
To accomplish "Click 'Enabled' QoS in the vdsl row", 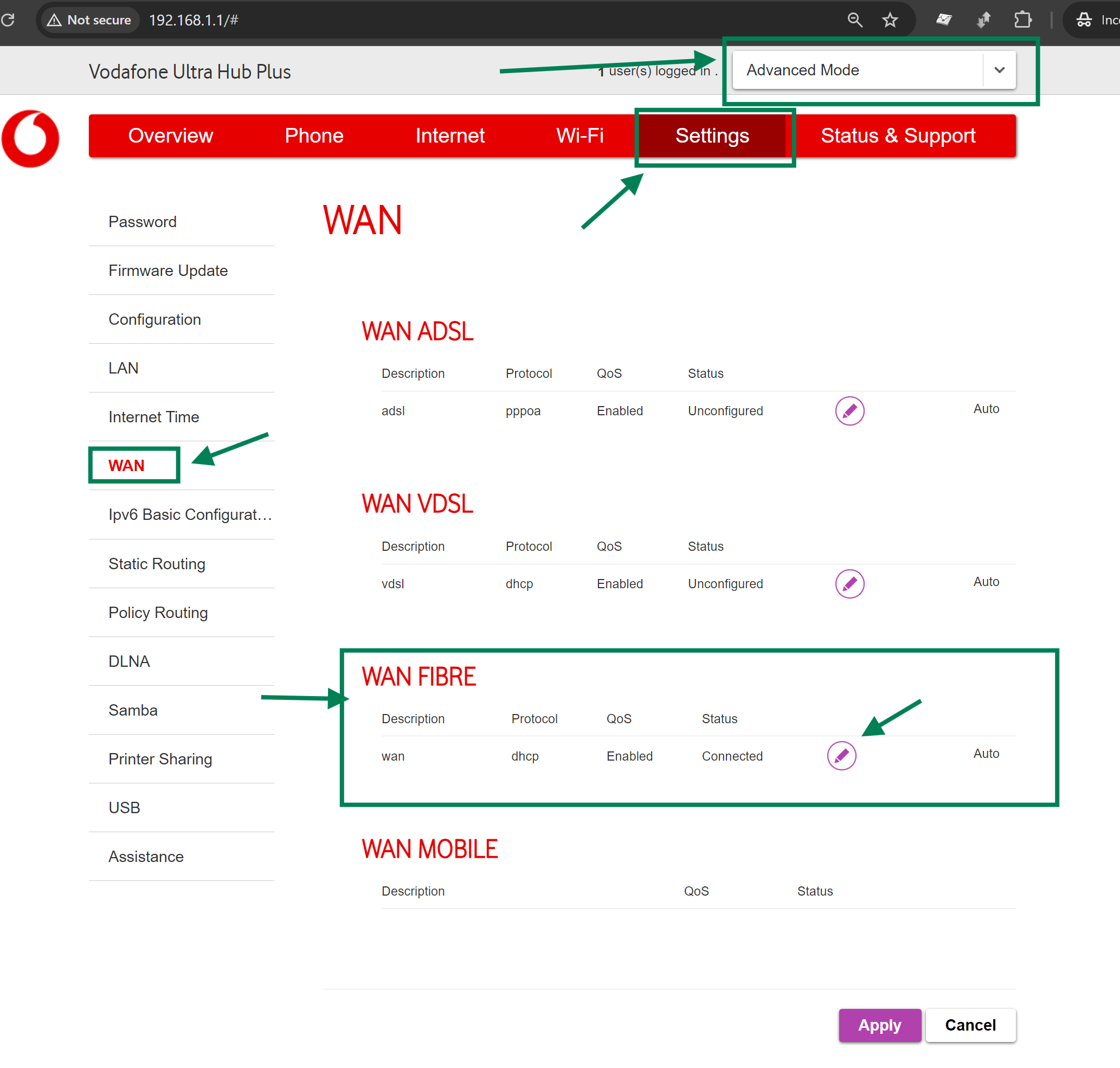I will [620, 584].
